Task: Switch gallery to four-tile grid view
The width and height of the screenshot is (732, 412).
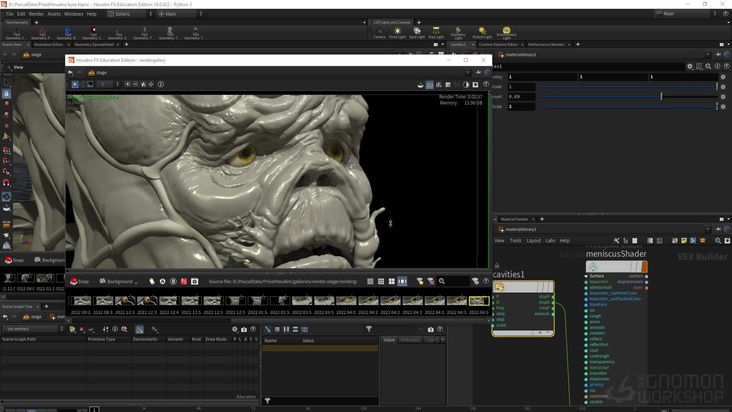Action: pyautogui.click(x=392, y=281)
